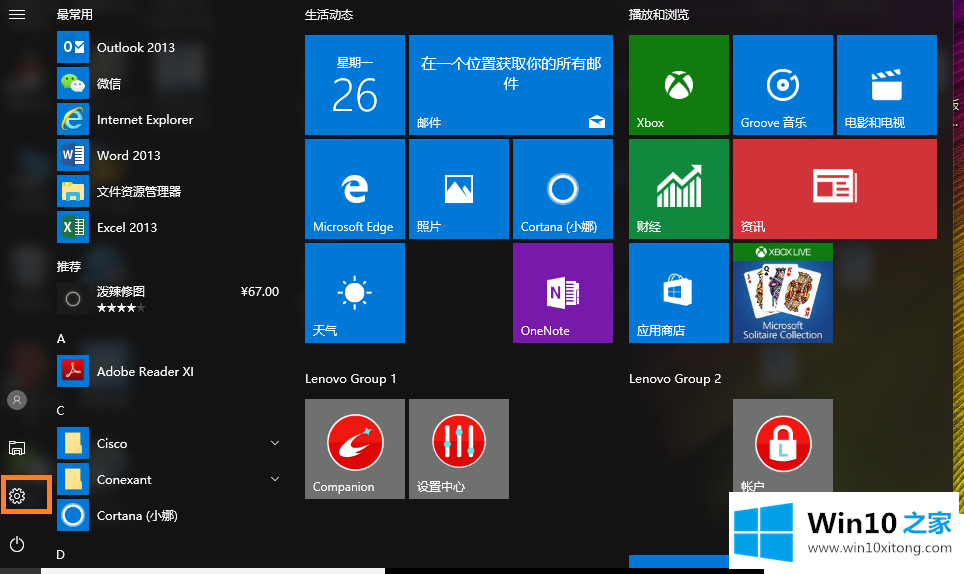This screenshot has width=964, height=574.
Task: Open the News (资讯) tile
Action: (x=835, y=189)
